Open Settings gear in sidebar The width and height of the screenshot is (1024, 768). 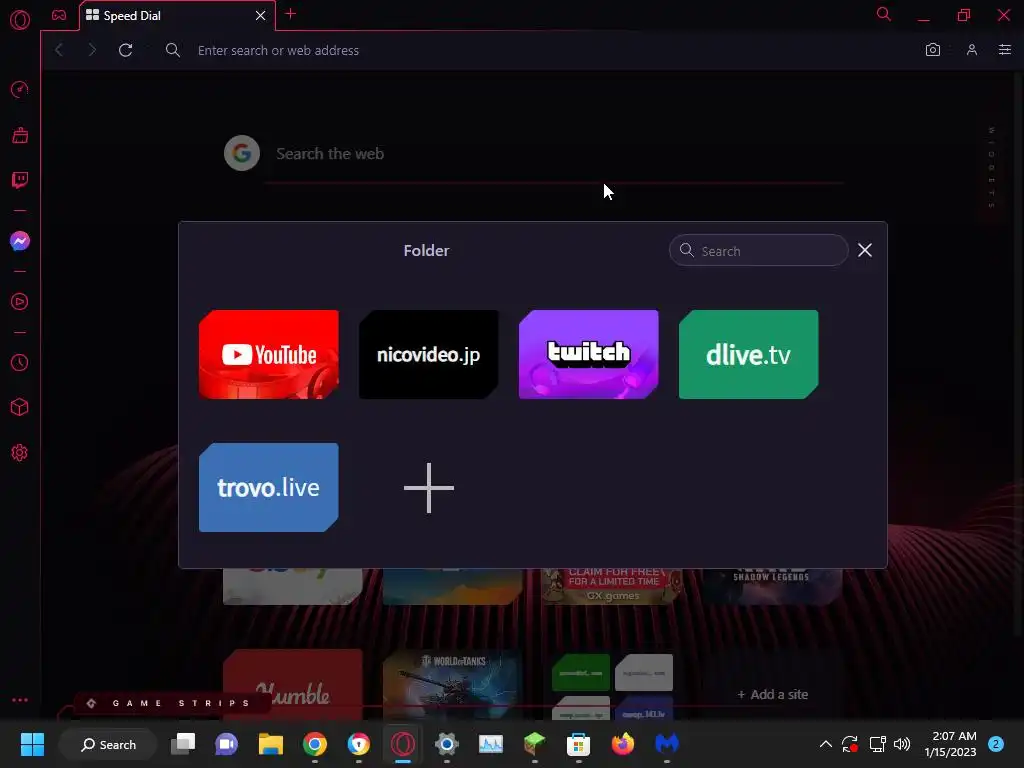(x=20, y=453)
